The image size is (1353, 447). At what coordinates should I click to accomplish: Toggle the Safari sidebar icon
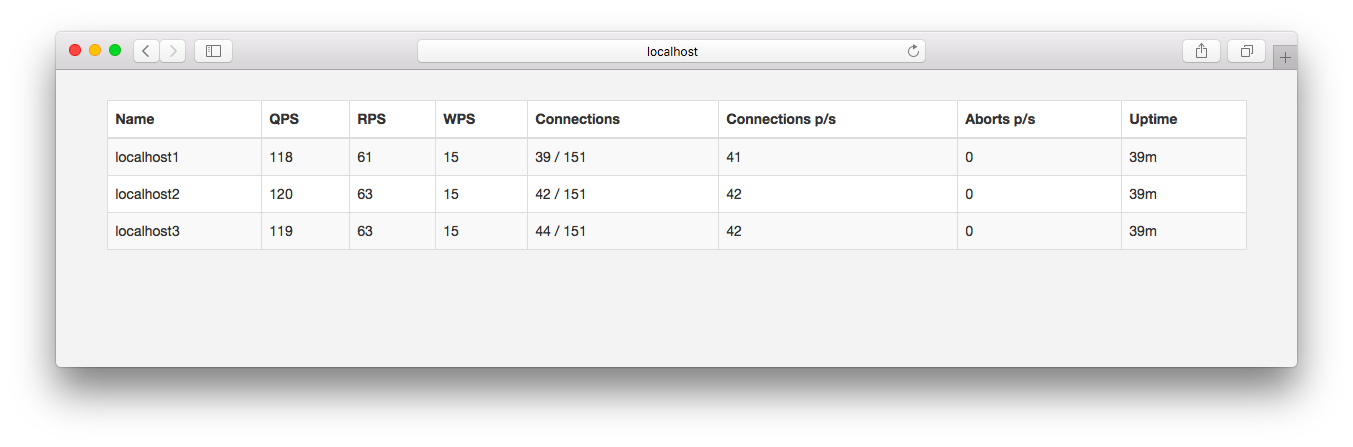[x=213, y=51]
